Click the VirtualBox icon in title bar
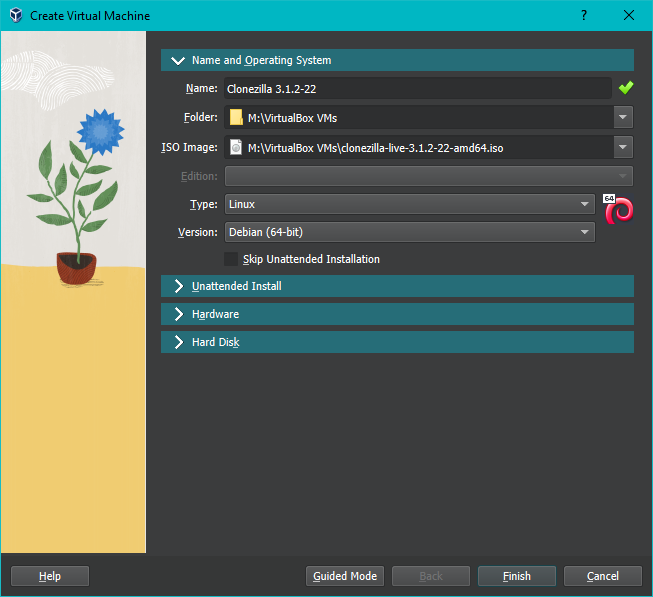This screenshot has height=597, width=653. click(16, 16)
